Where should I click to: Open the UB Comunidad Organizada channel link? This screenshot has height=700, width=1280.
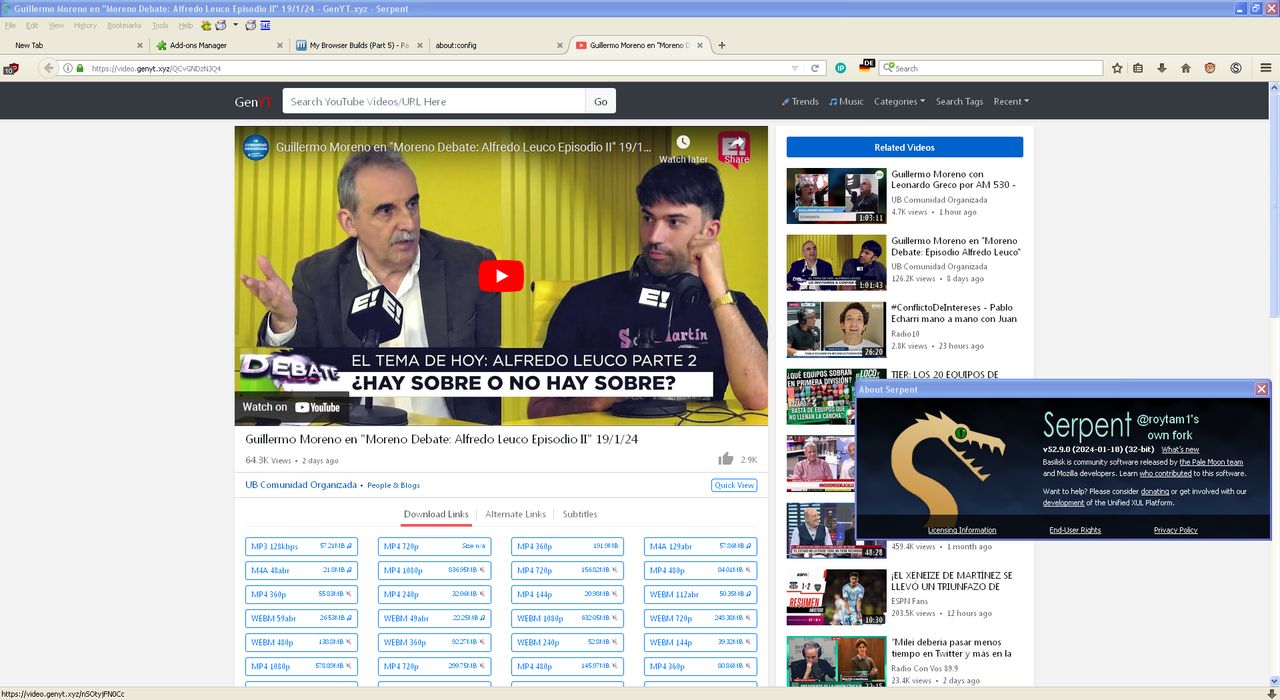click(301, 485)
